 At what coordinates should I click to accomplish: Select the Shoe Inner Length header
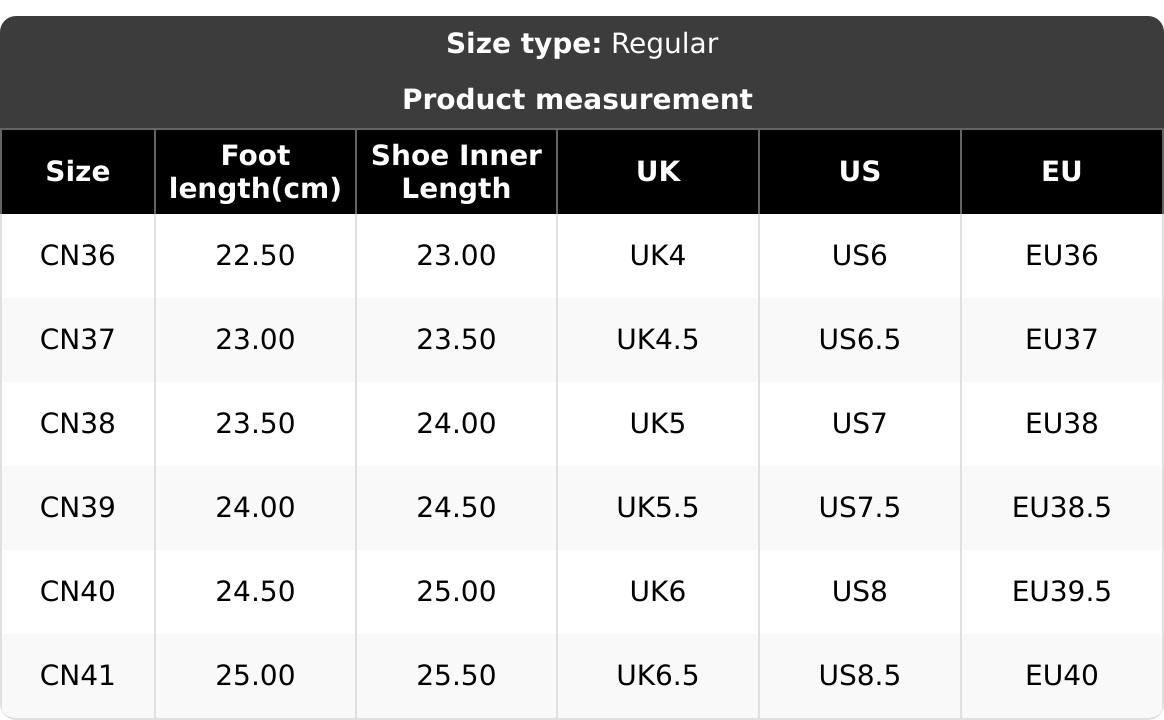point(456,172)
